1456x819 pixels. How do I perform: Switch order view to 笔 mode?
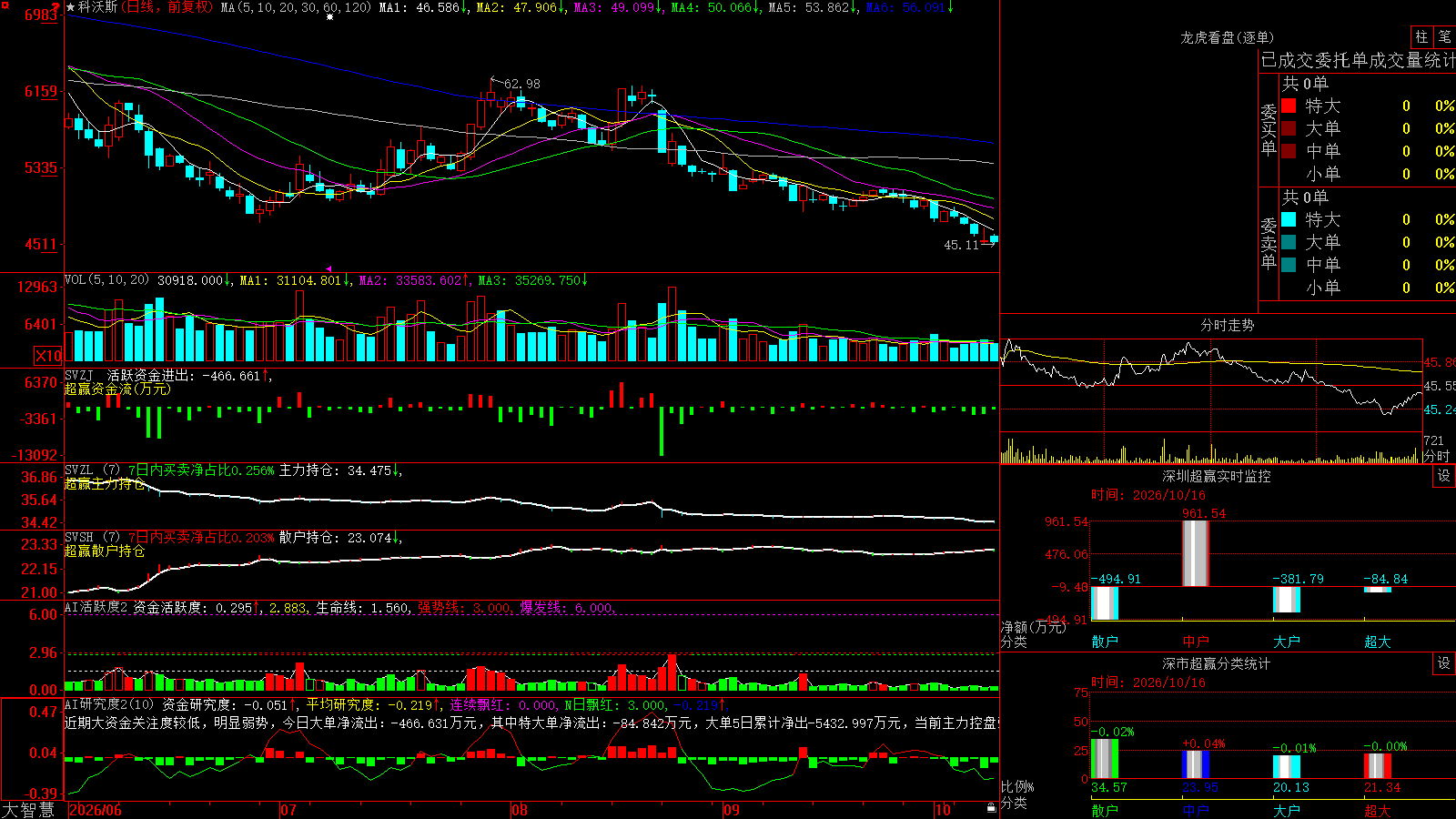coord(1444,37)
